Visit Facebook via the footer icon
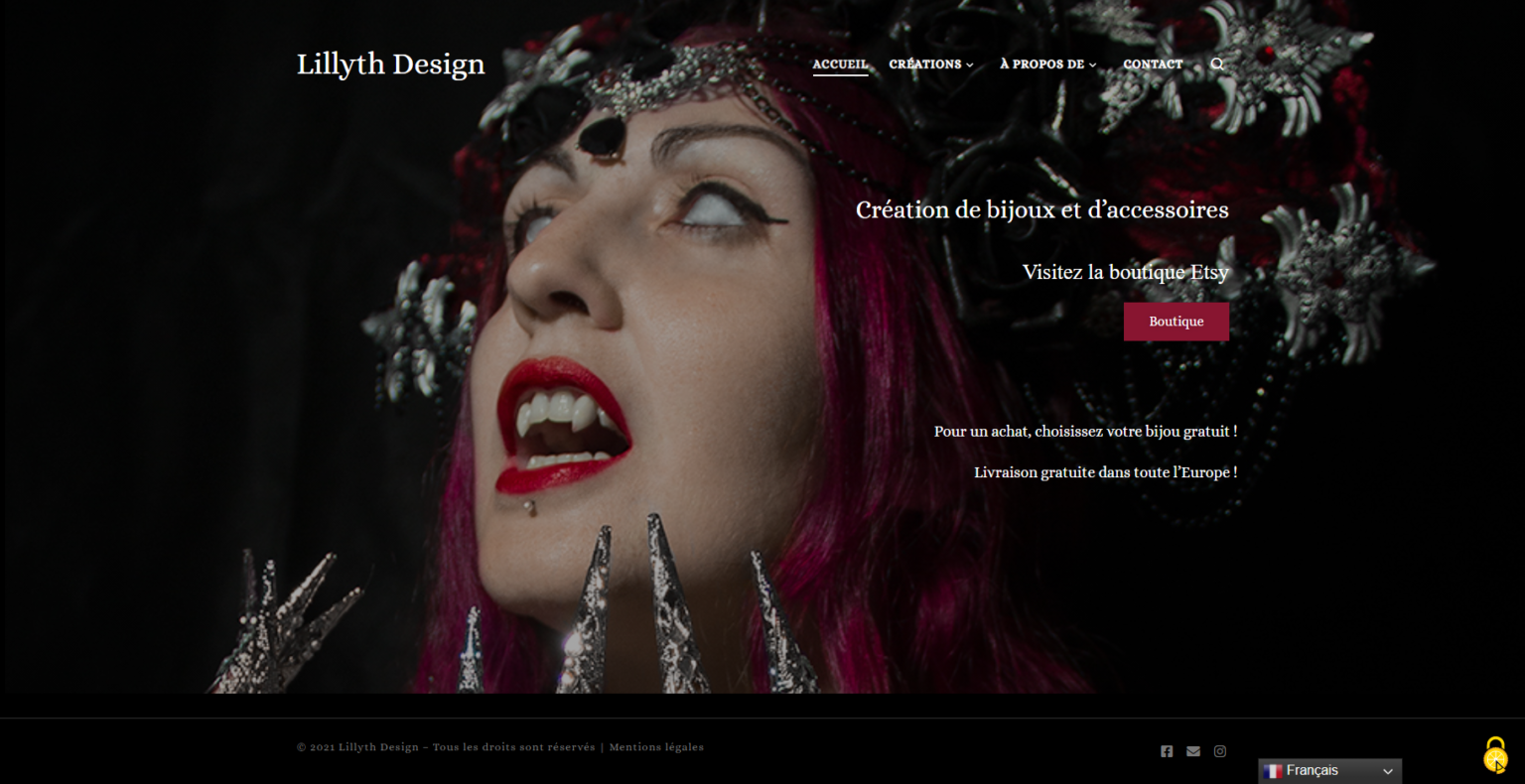 coord(1166,751)
